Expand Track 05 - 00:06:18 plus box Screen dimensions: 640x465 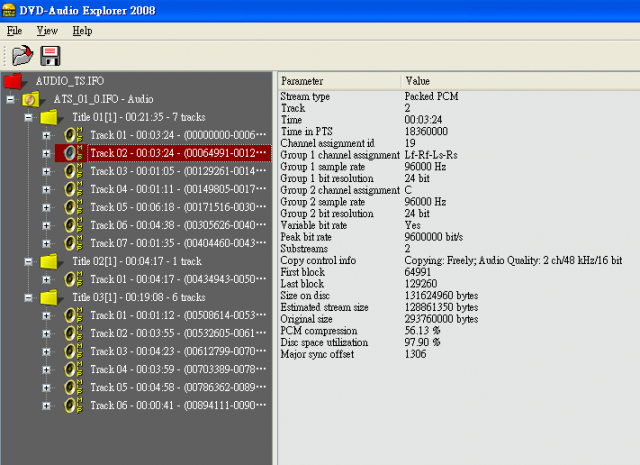click(47, 207)
